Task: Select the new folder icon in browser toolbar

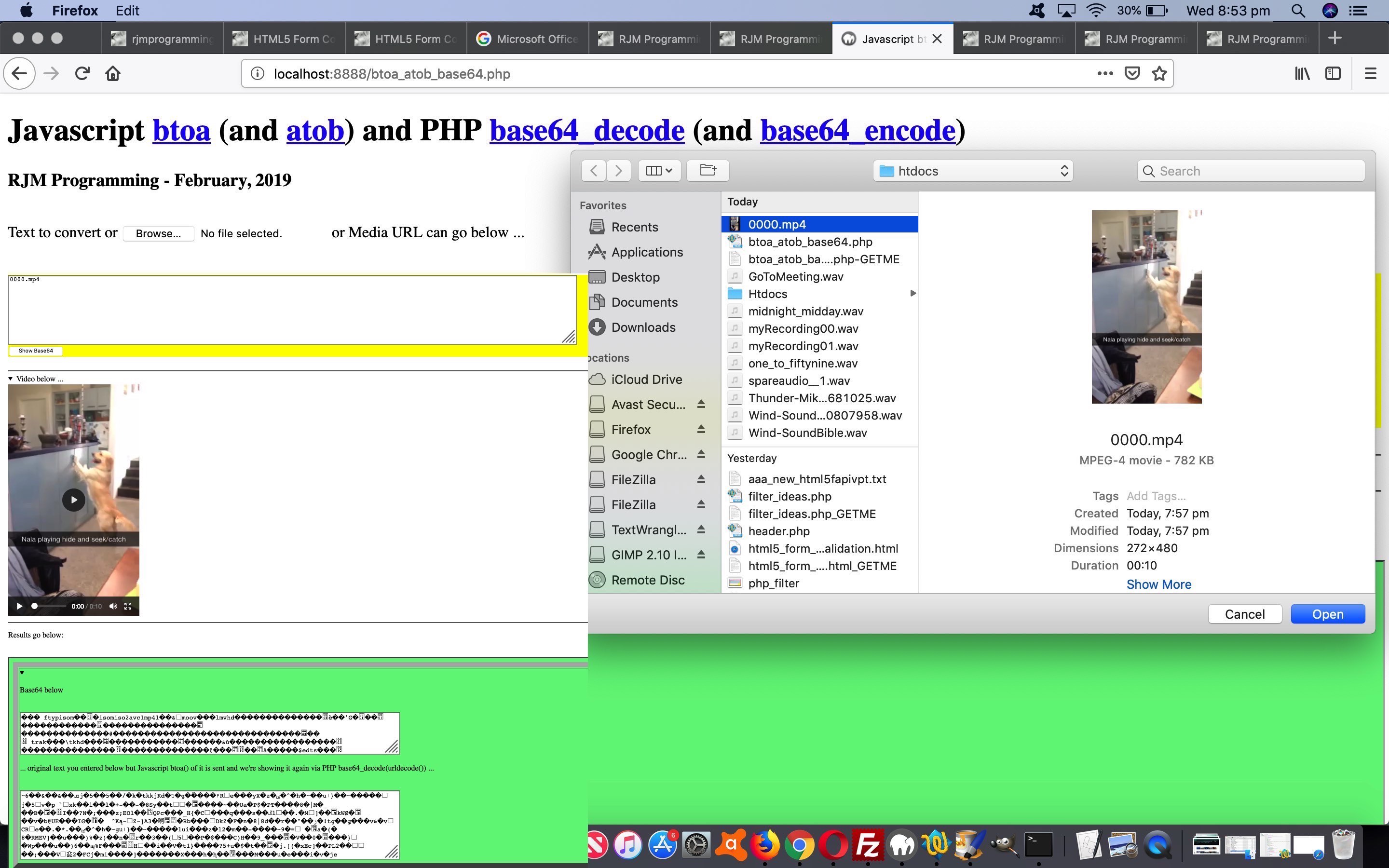Action: (707, 170)
